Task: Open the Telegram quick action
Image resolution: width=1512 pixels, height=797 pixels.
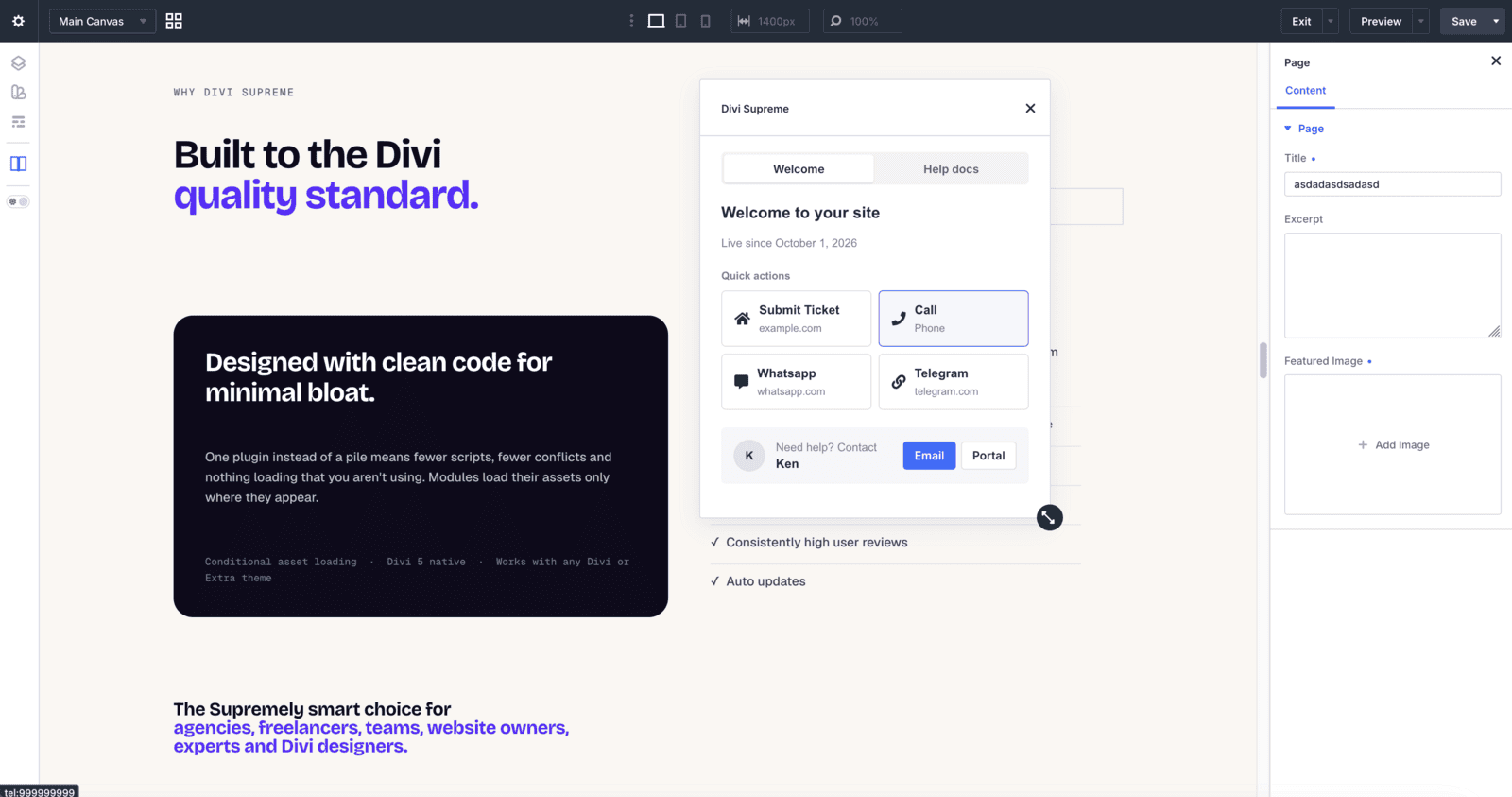Action: (954, 382)
